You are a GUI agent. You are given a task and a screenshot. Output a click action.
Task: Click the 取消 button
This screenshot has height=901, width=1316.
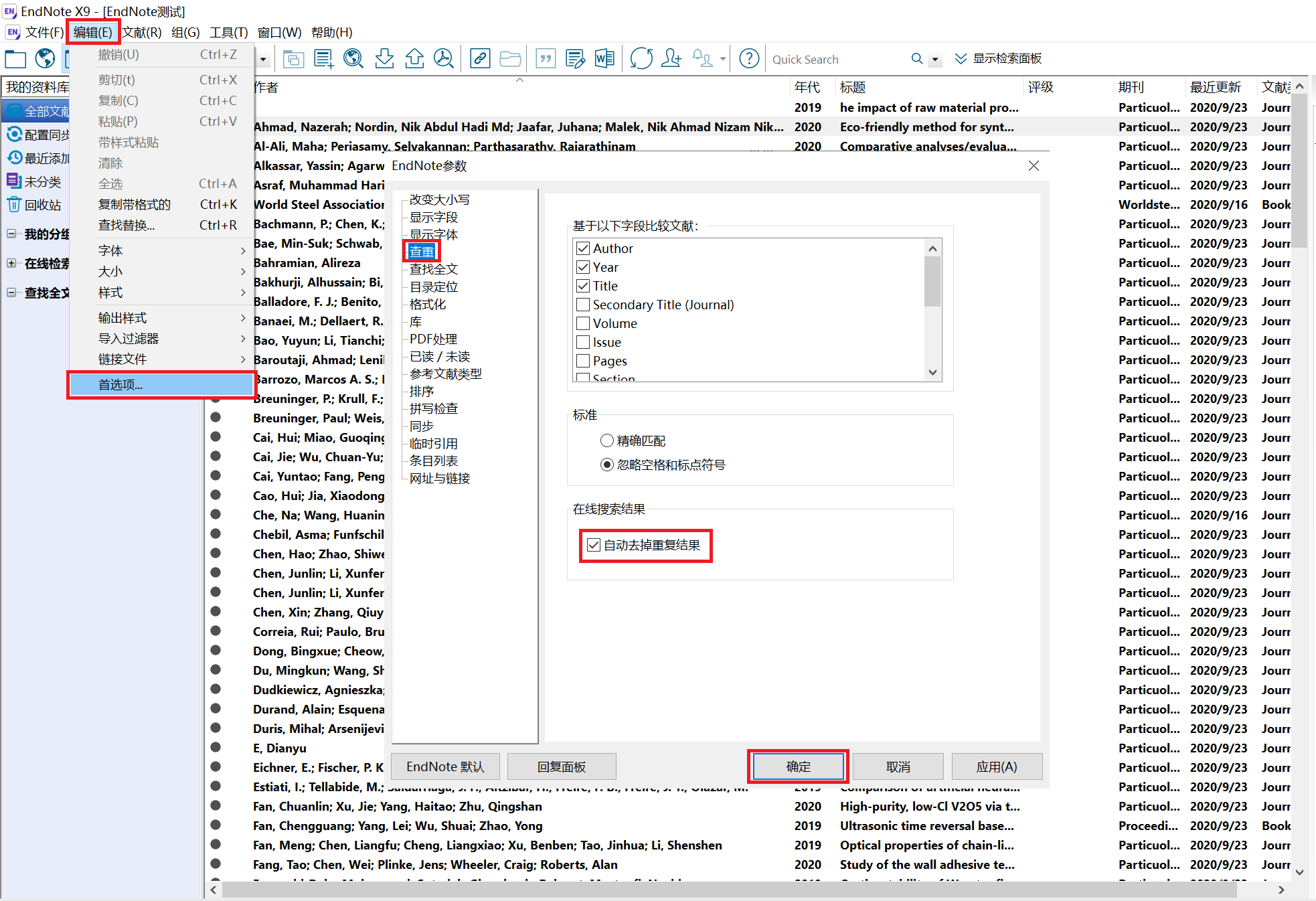click(x=898, y=766)
